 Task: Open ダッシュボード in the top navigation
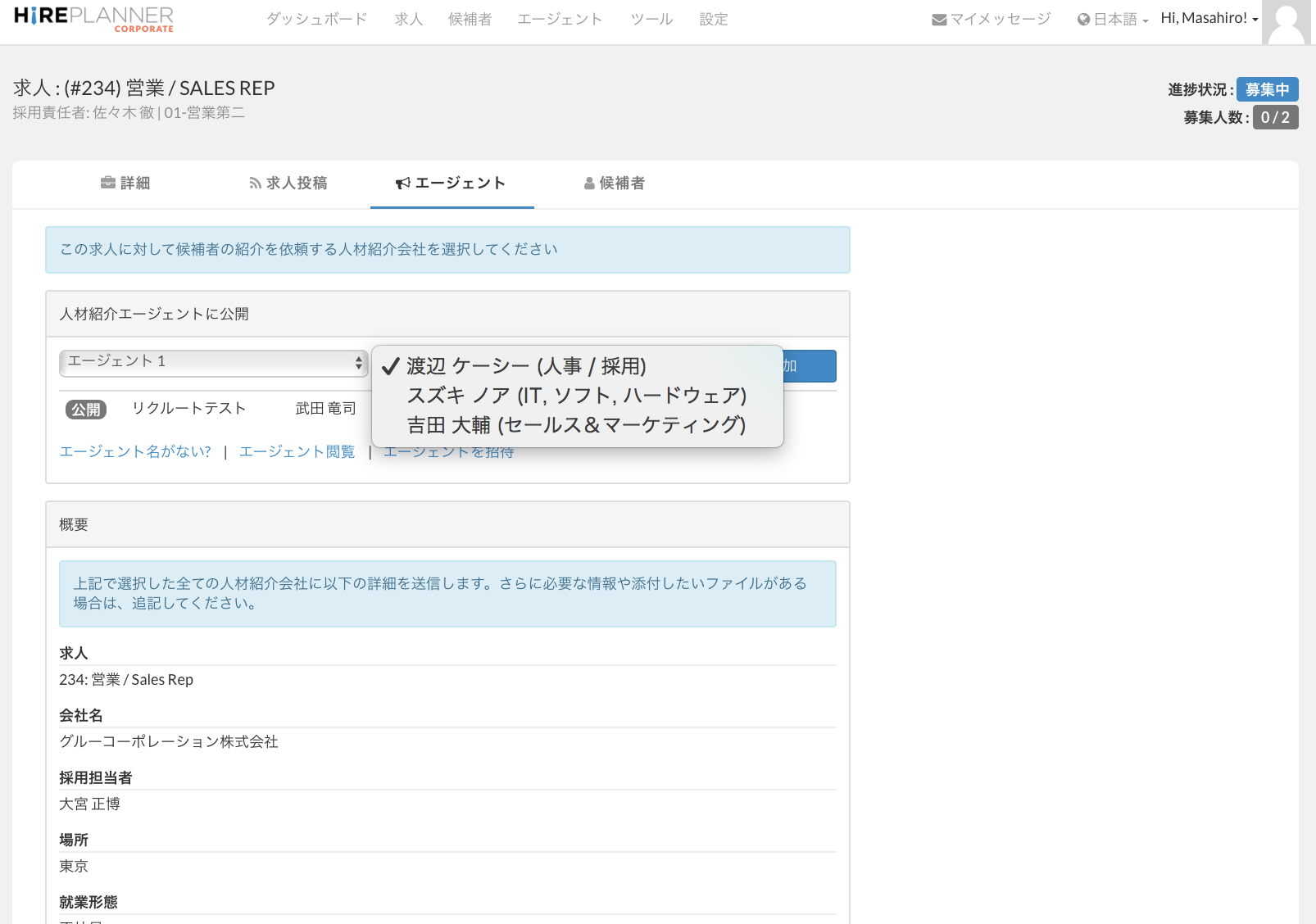tap(316, 19)
